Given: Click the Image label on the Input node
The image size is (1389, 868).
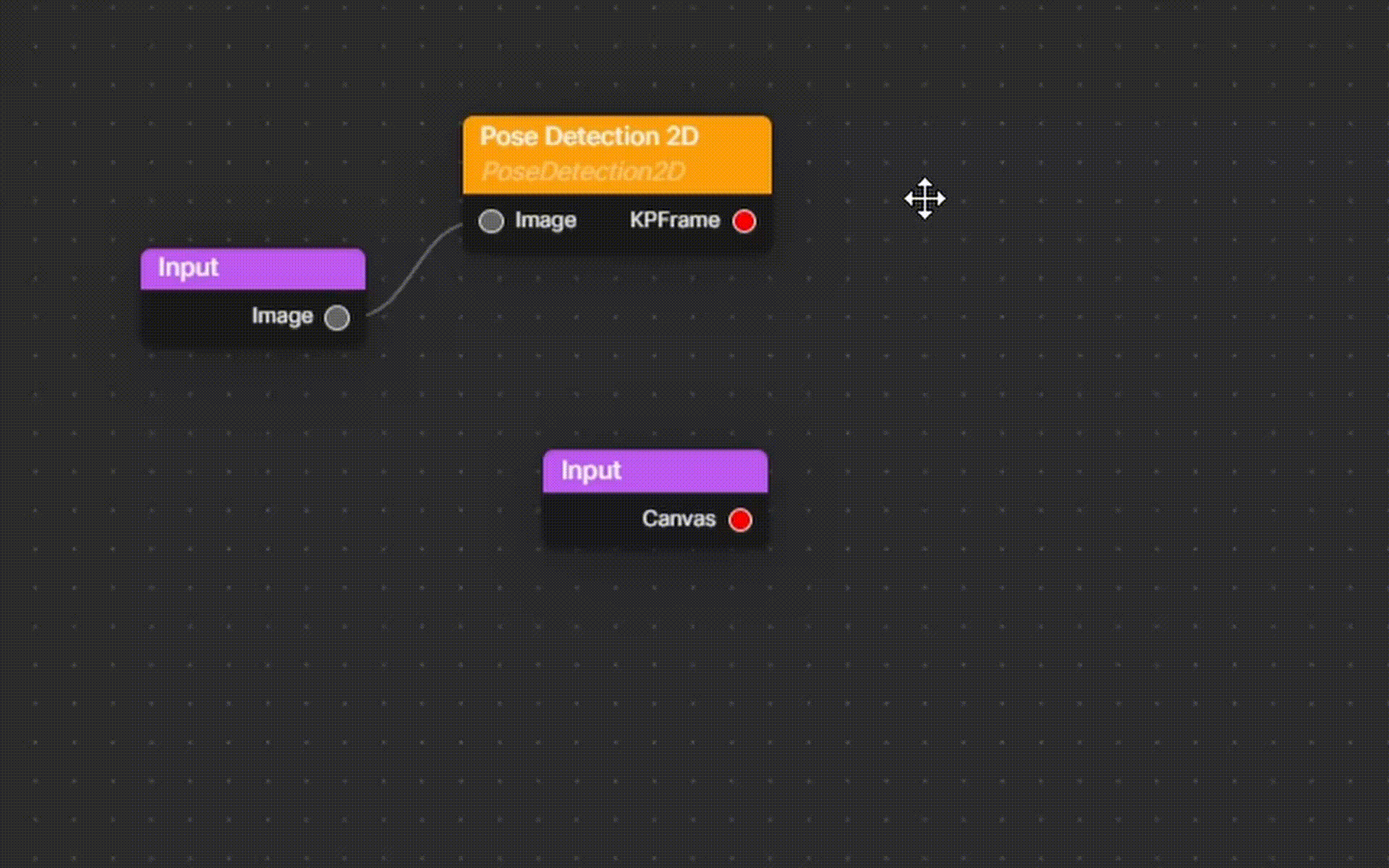Looking at the screenshot, I should 282,317.
